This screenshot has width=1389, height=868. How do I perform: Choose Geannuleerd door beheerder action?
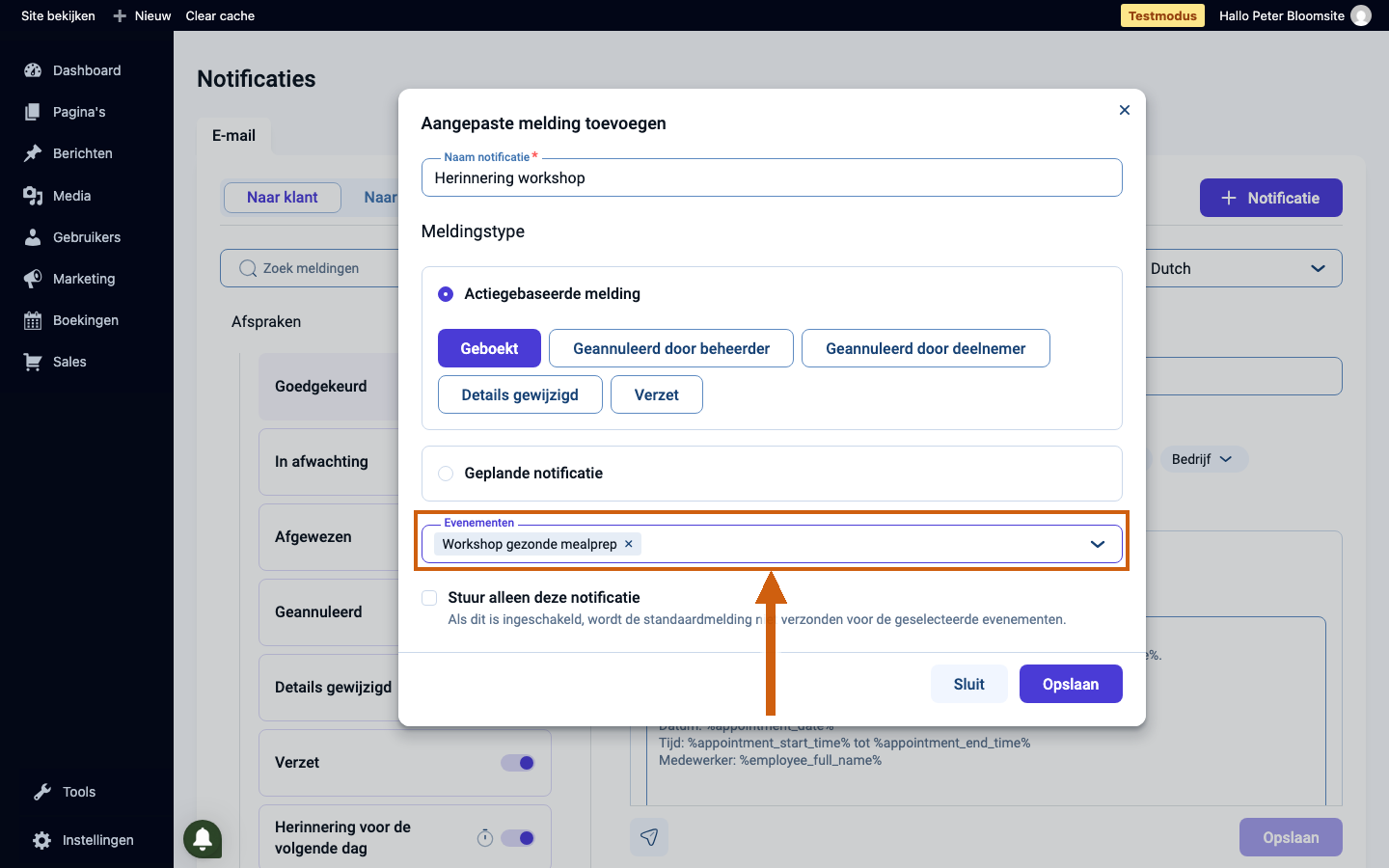click(x=671, y=348)
